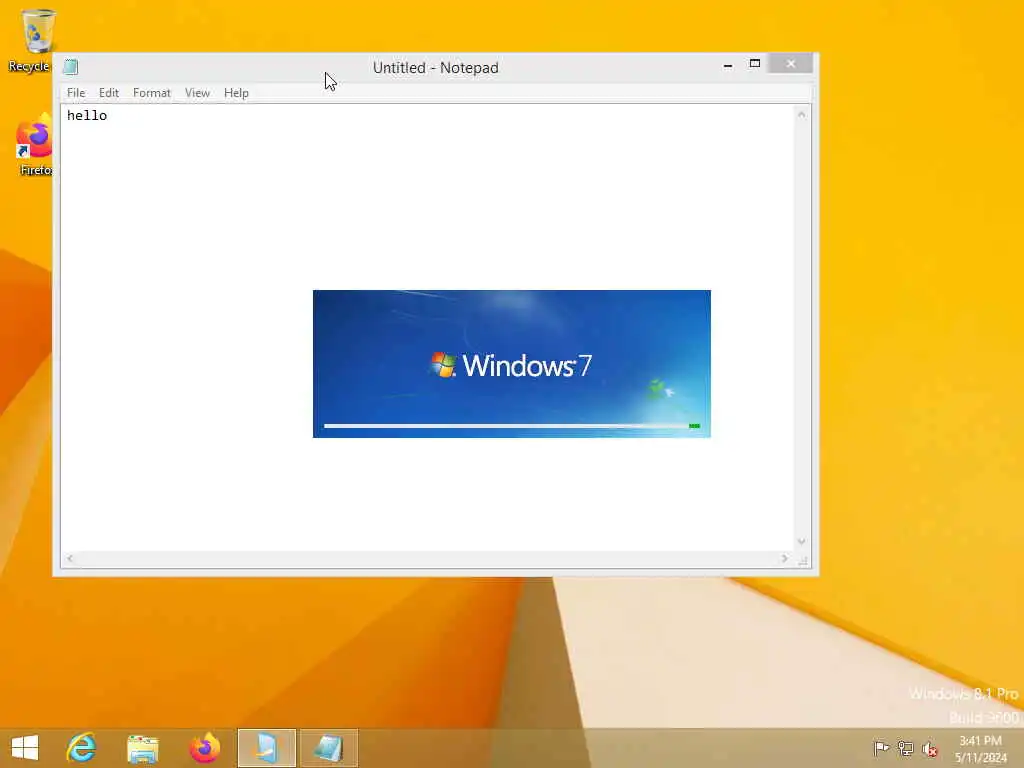The image size is (1024, 768).
Task: Launch Firefox from the taskbar
Action: pos(204,747)
